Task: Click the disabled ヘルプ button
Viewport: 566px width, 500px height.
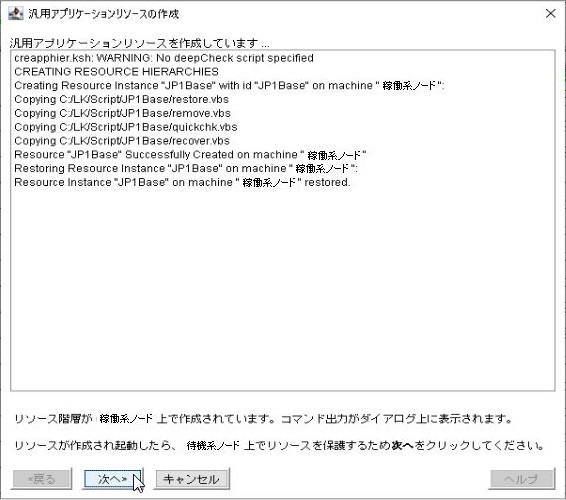Action: tap(522, 479)
